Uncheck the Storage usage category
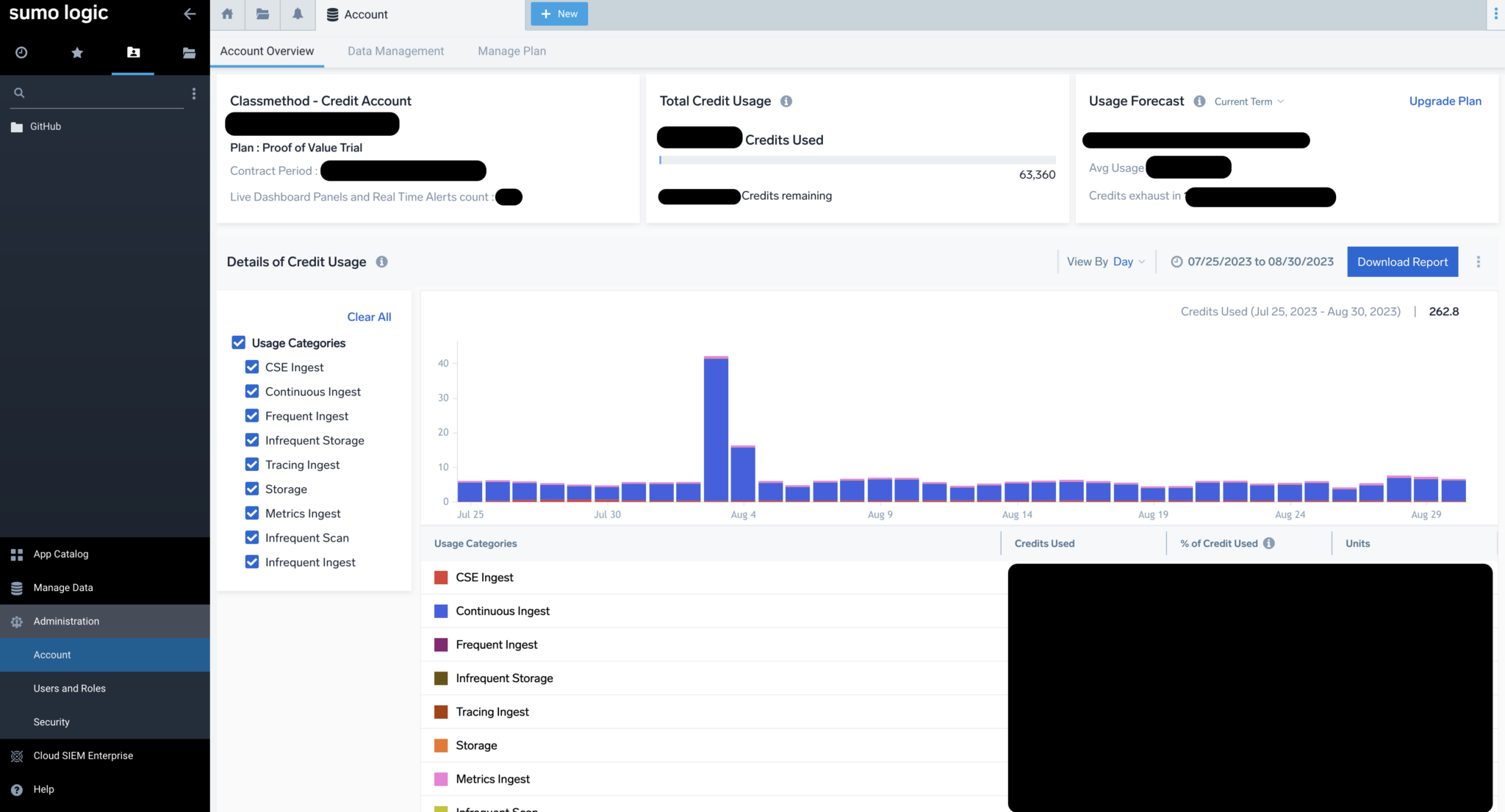The width and height of the screenshot is (1505, 812). 252,489
